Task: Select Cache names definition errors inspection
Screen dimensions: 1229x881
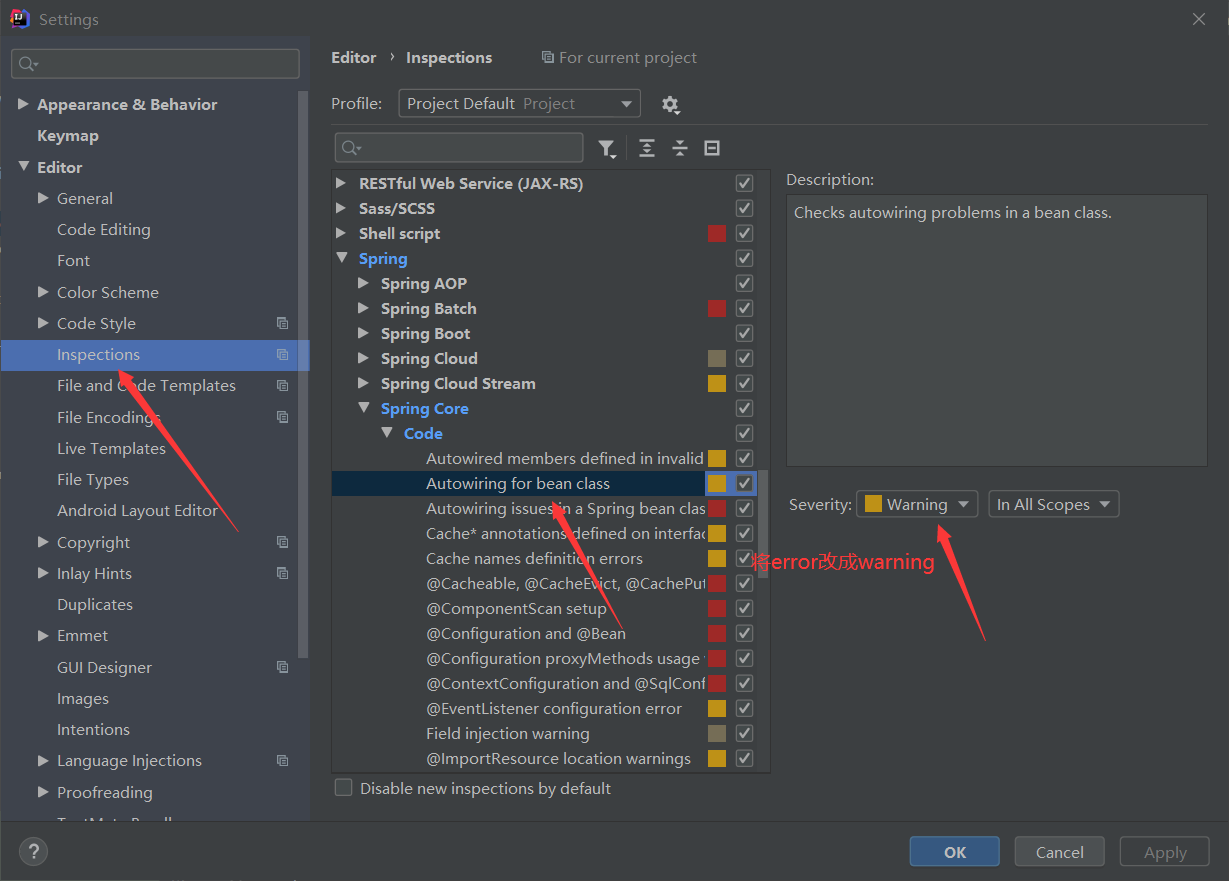Action: click(534, 558)
